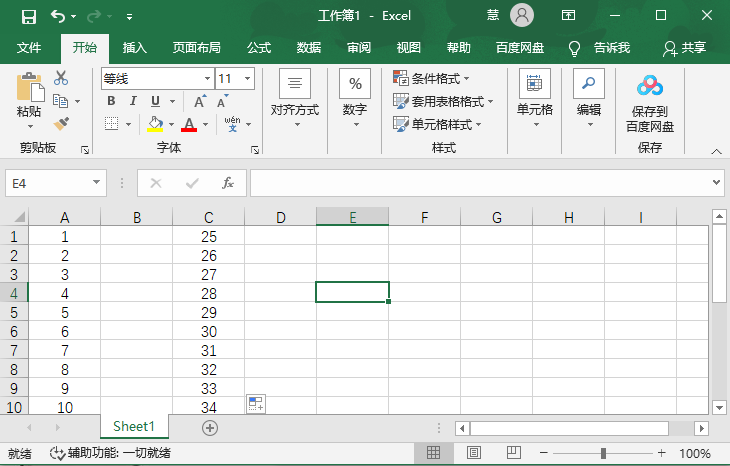Click the Increase Font Size icon

point(200,101)
